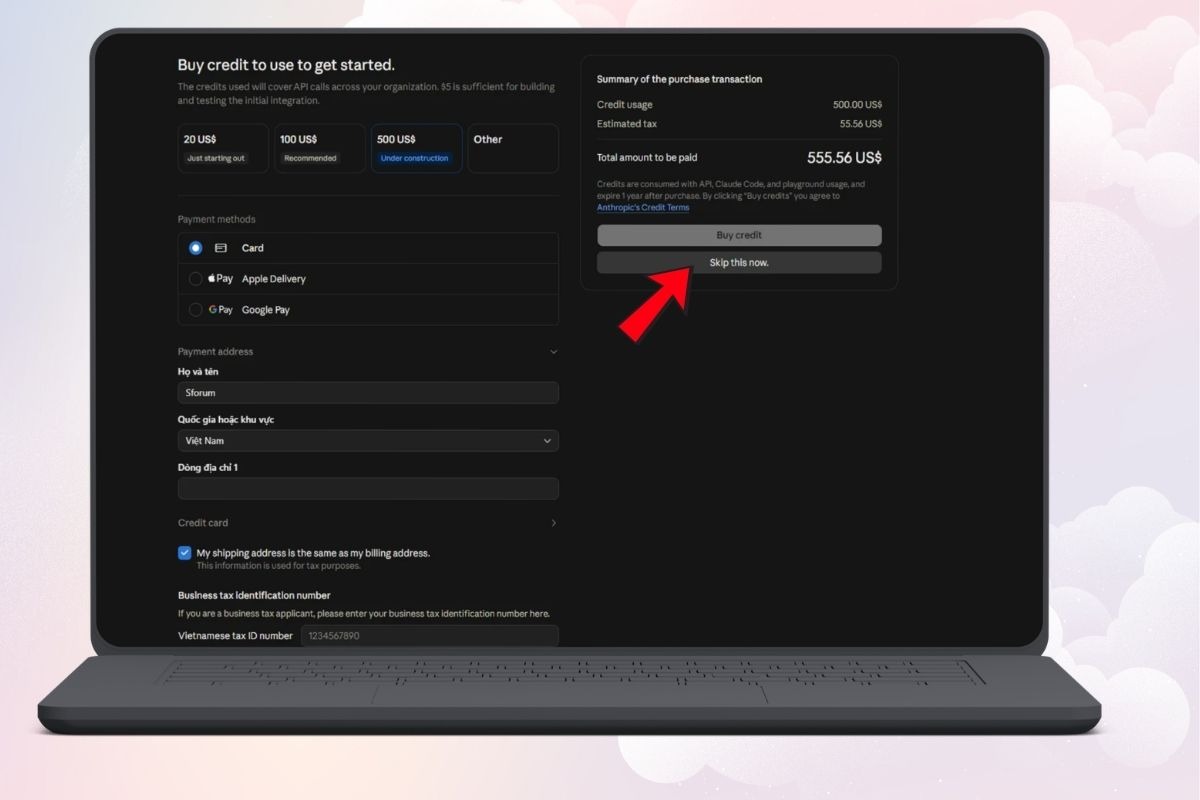Screen dimensions: 1200x800
Task: Click the Vietnamese tax ID number field
Action: click(x=429, y=636)
